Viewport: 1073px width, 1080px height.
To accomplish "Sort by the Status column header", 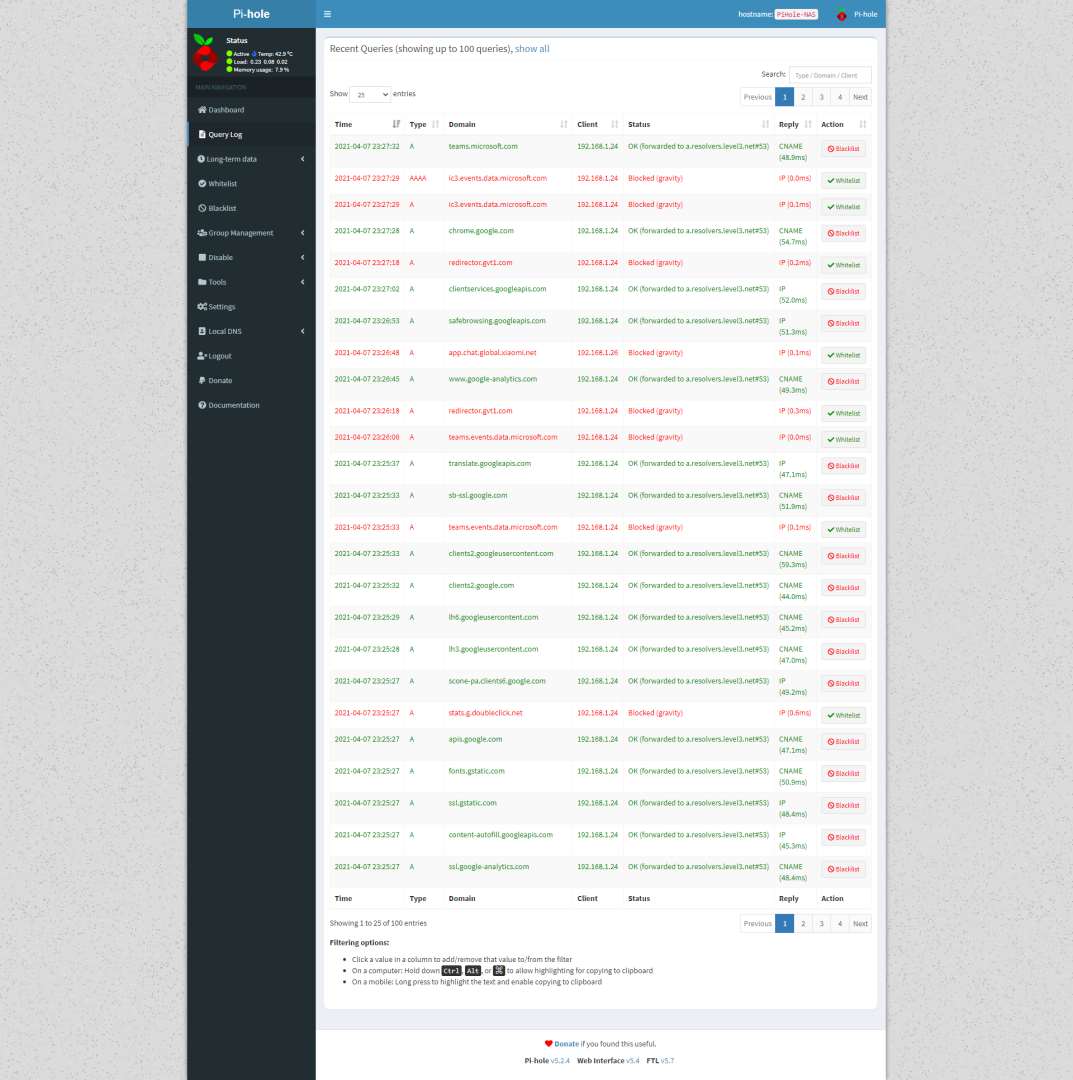I will point(698,125).
